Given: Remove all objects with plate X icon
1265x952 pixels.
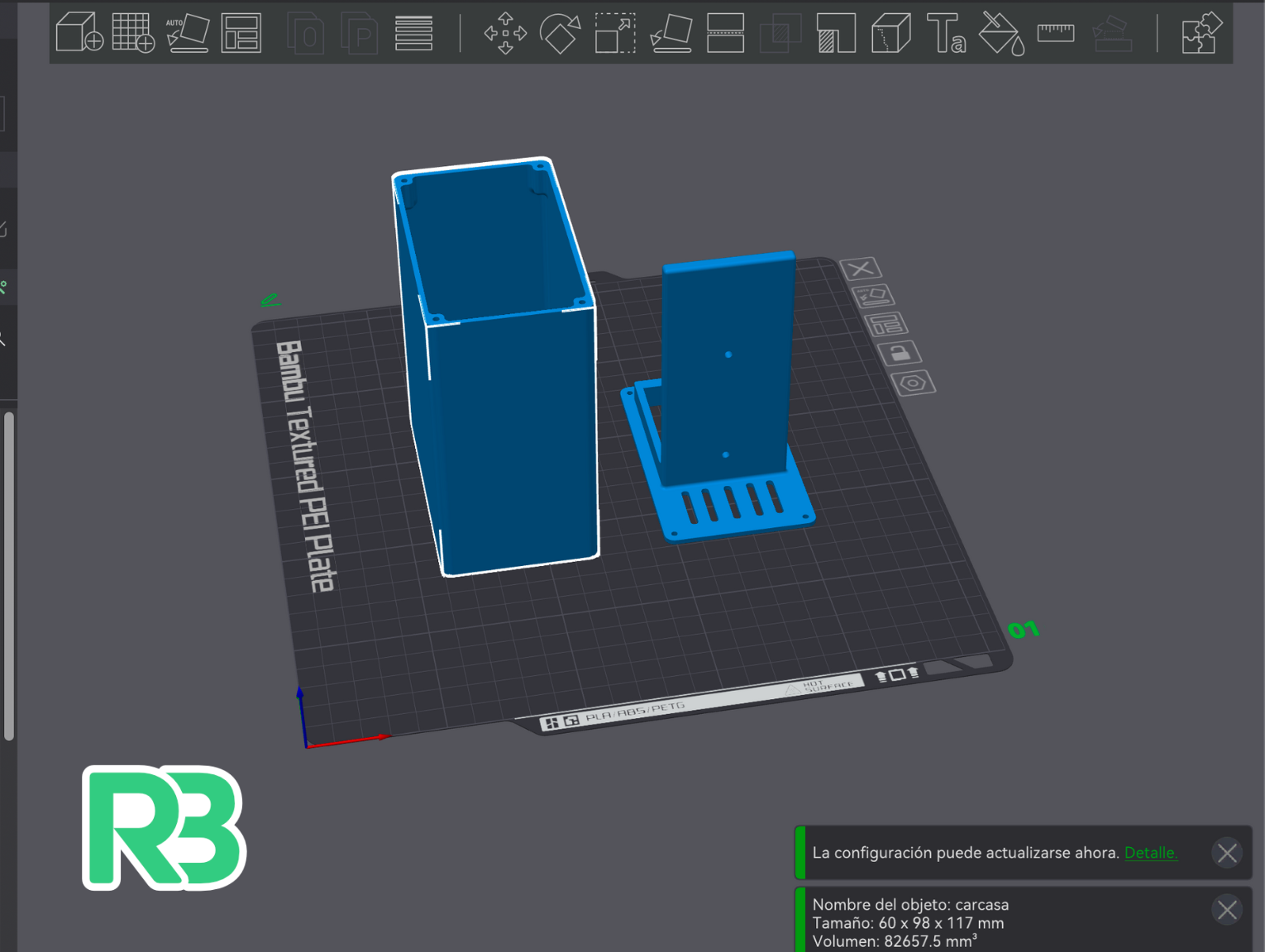Looking at the screenshot, I should coord(861,269).
